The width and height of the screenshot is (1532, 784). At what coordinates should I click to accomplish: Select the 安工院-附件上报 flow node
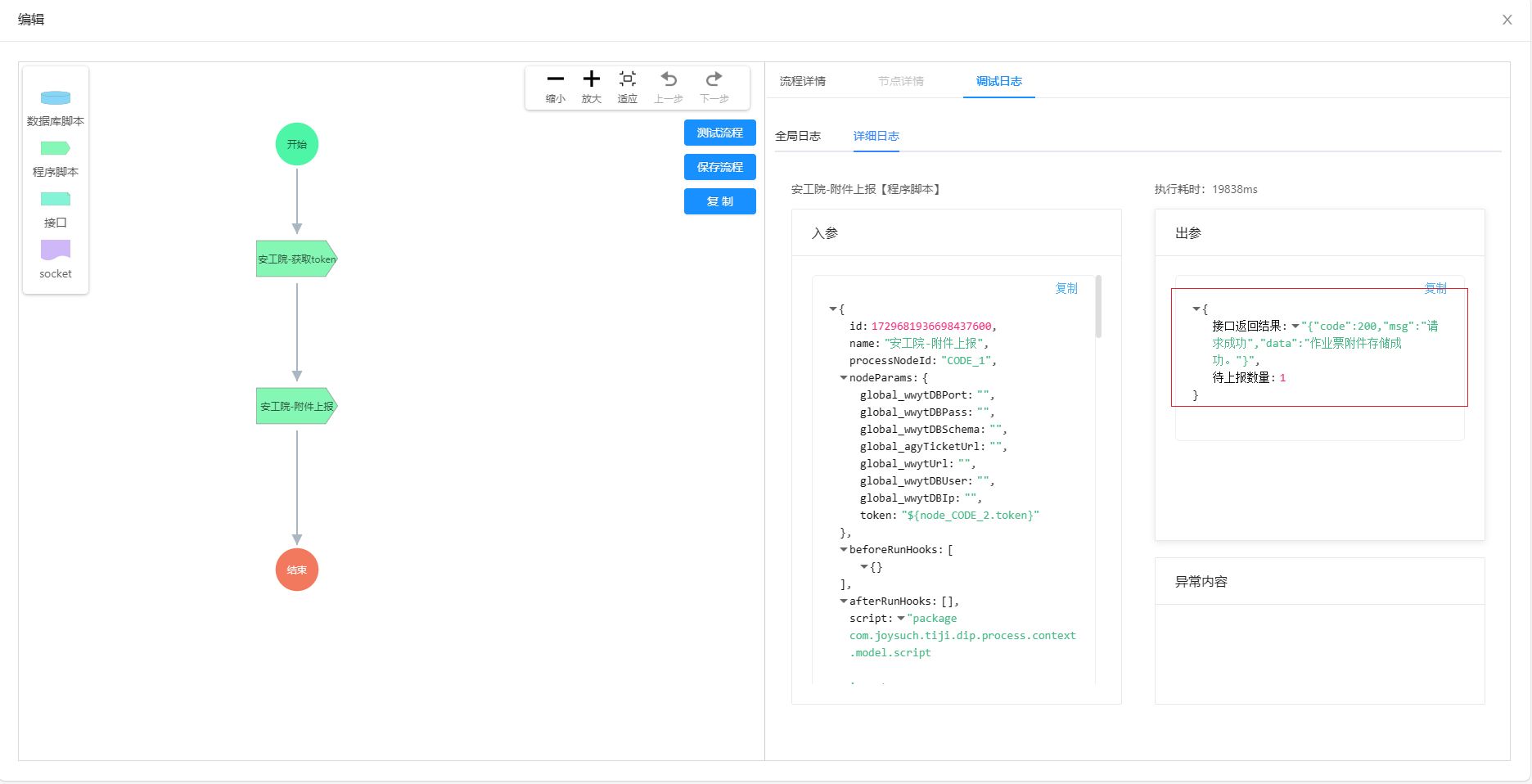[x=297, y=406]
